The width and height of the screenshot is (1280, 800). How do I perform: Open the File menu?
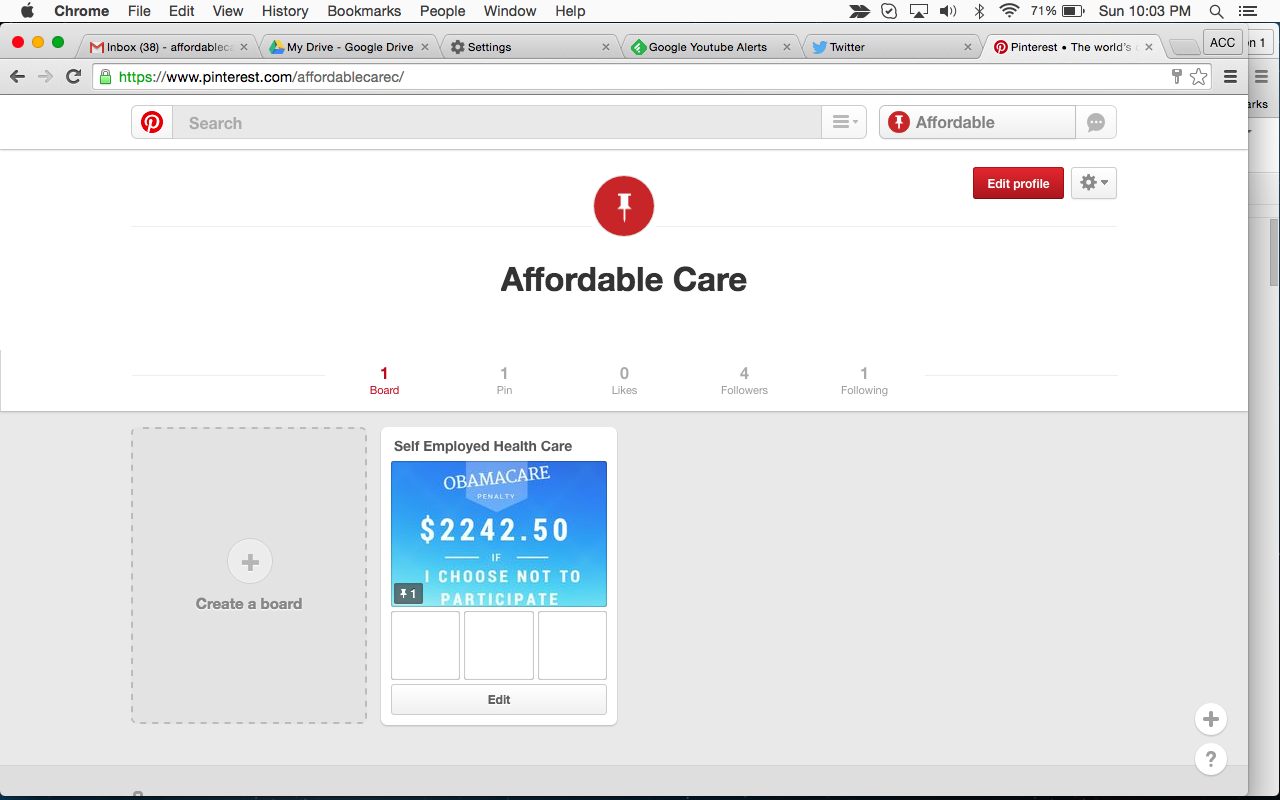coord(139,11)
